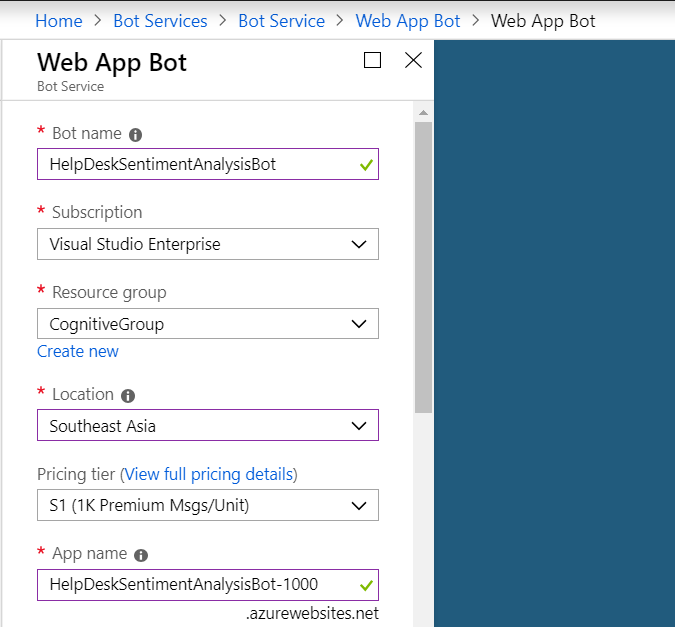Click the vertical scrollbar thumb

(424, 265)
